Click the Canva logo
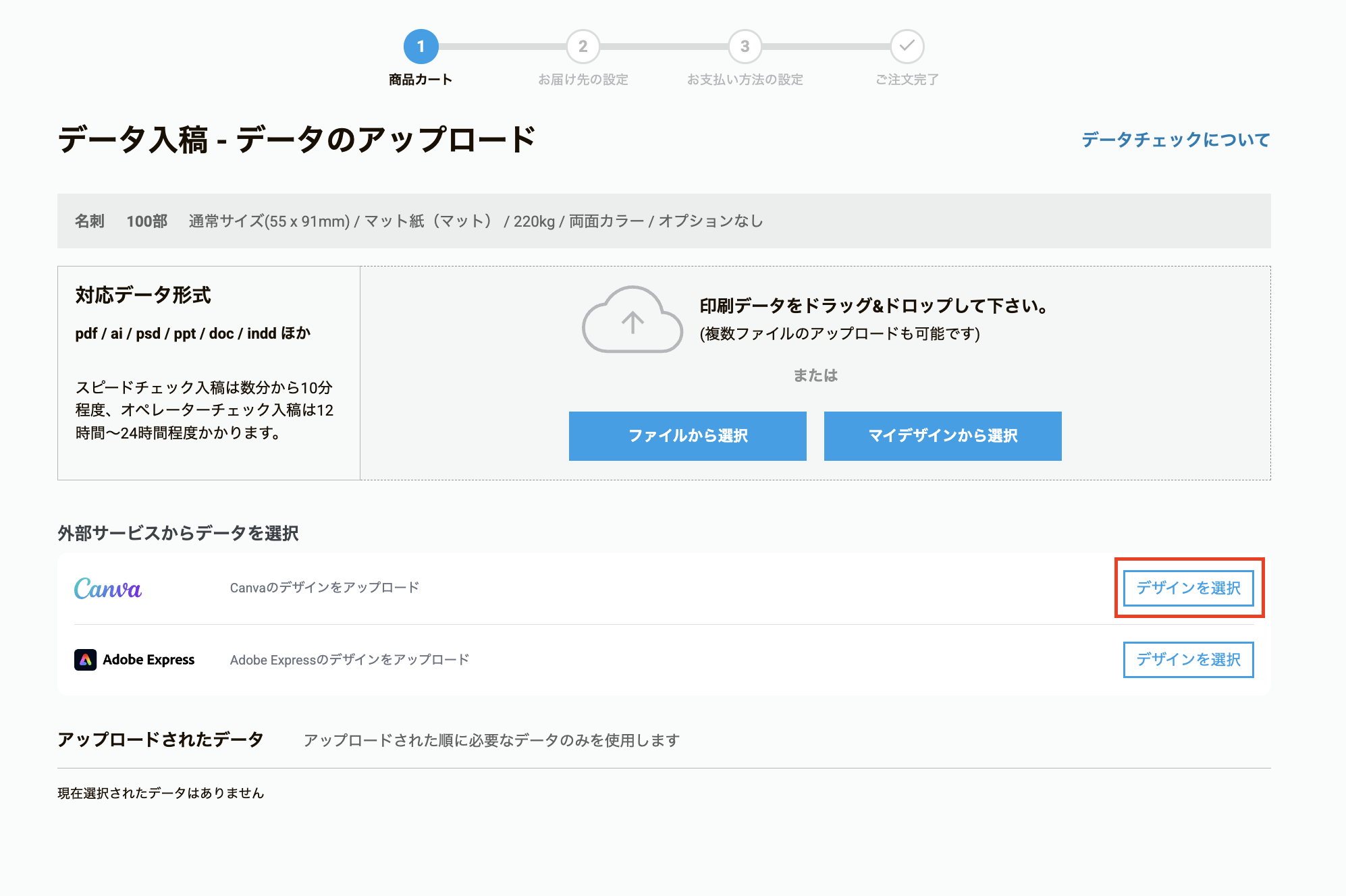1346x896 pixels. [108, 588]
